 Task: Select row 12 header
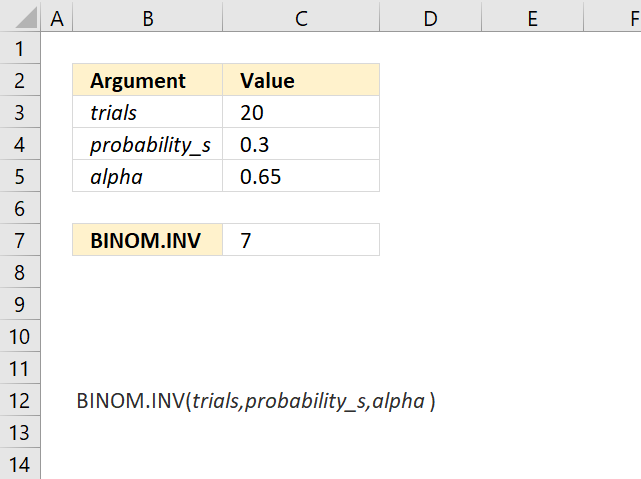tap(20, 401)
